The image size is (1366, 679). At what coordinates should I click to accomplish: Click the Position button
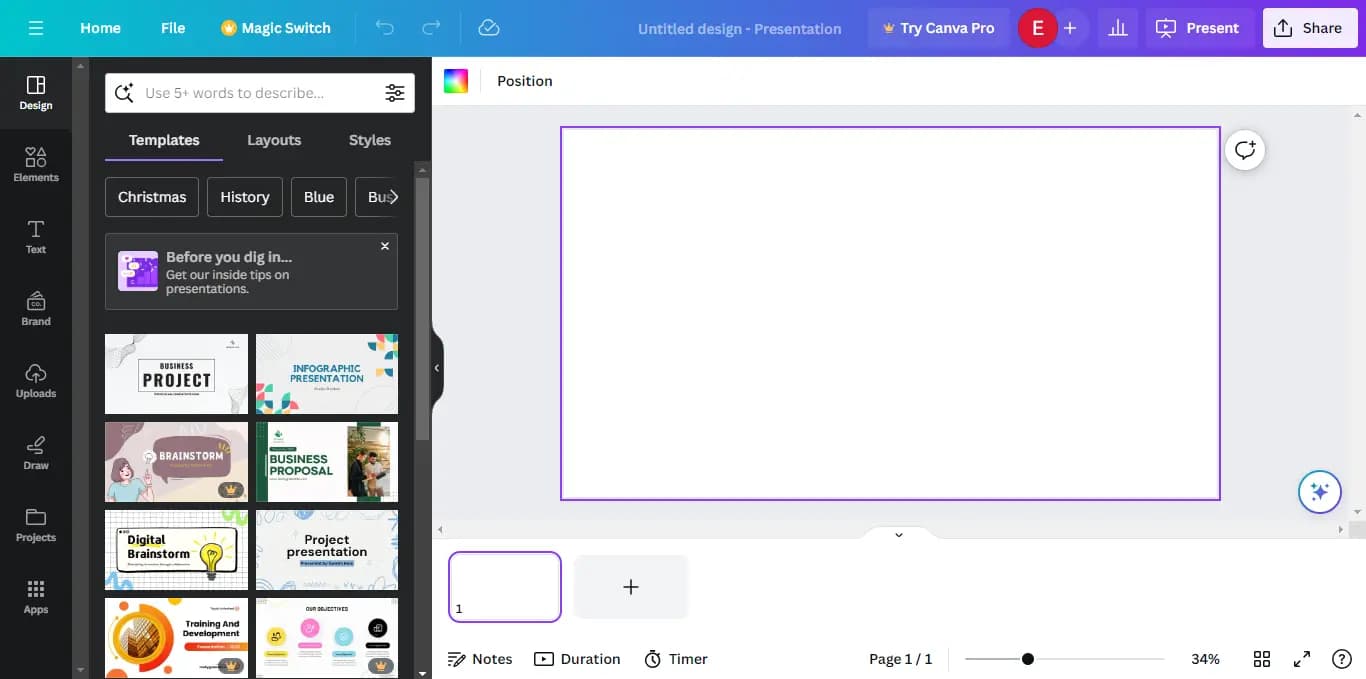(x=525, y=81)
